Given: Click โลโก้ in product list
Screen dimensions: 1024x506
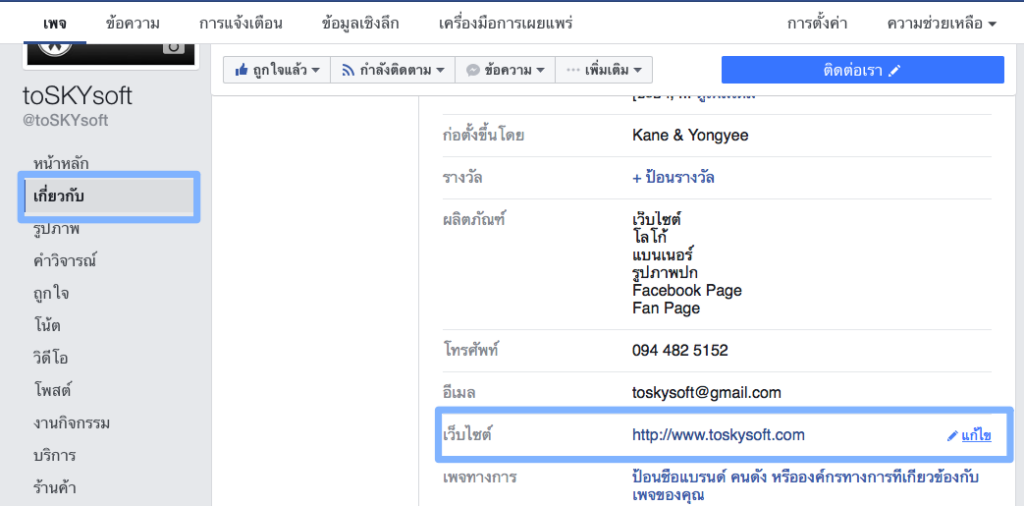Looking at the screenshot, I should pyautogui.click(x=649, y=236).
